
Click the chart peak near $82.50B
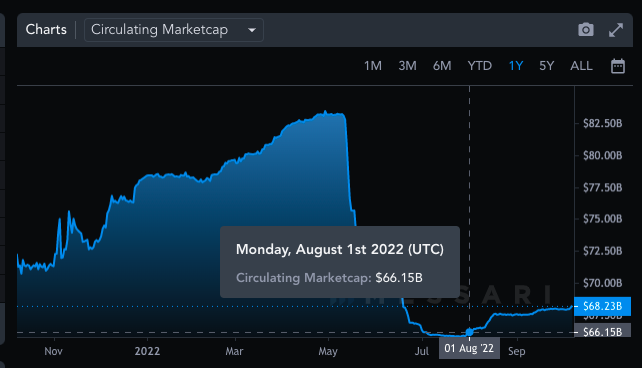[326, 111]
